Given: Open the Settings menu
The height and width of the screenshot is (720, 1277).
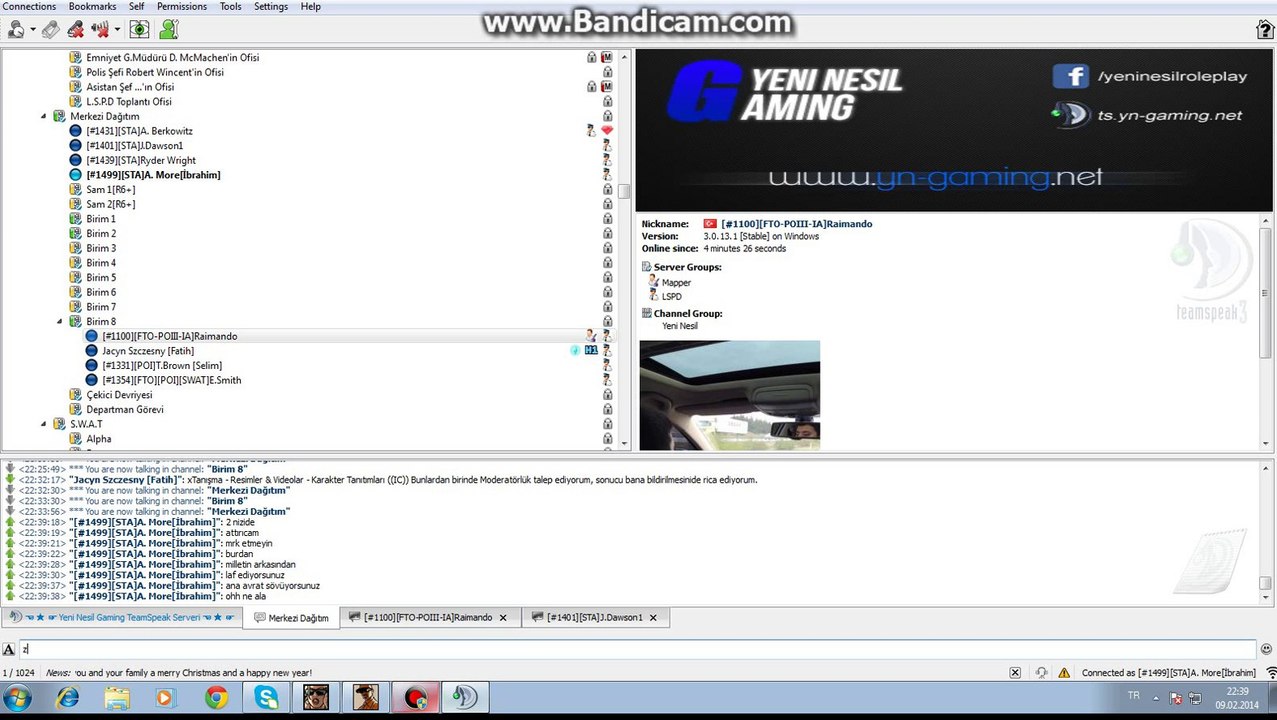Looking at the screenshot, I should pyautogui.click(x=271, y=6).
